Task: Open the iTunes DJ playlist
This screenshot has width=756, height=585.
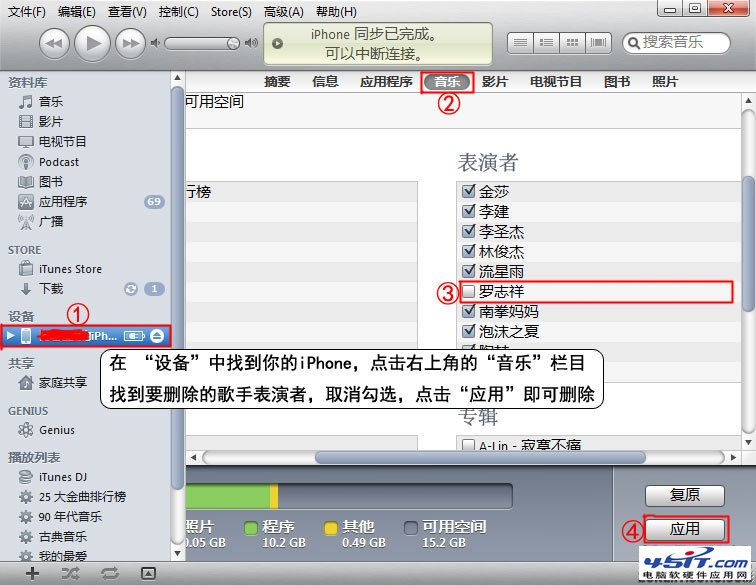Action: 62,477
